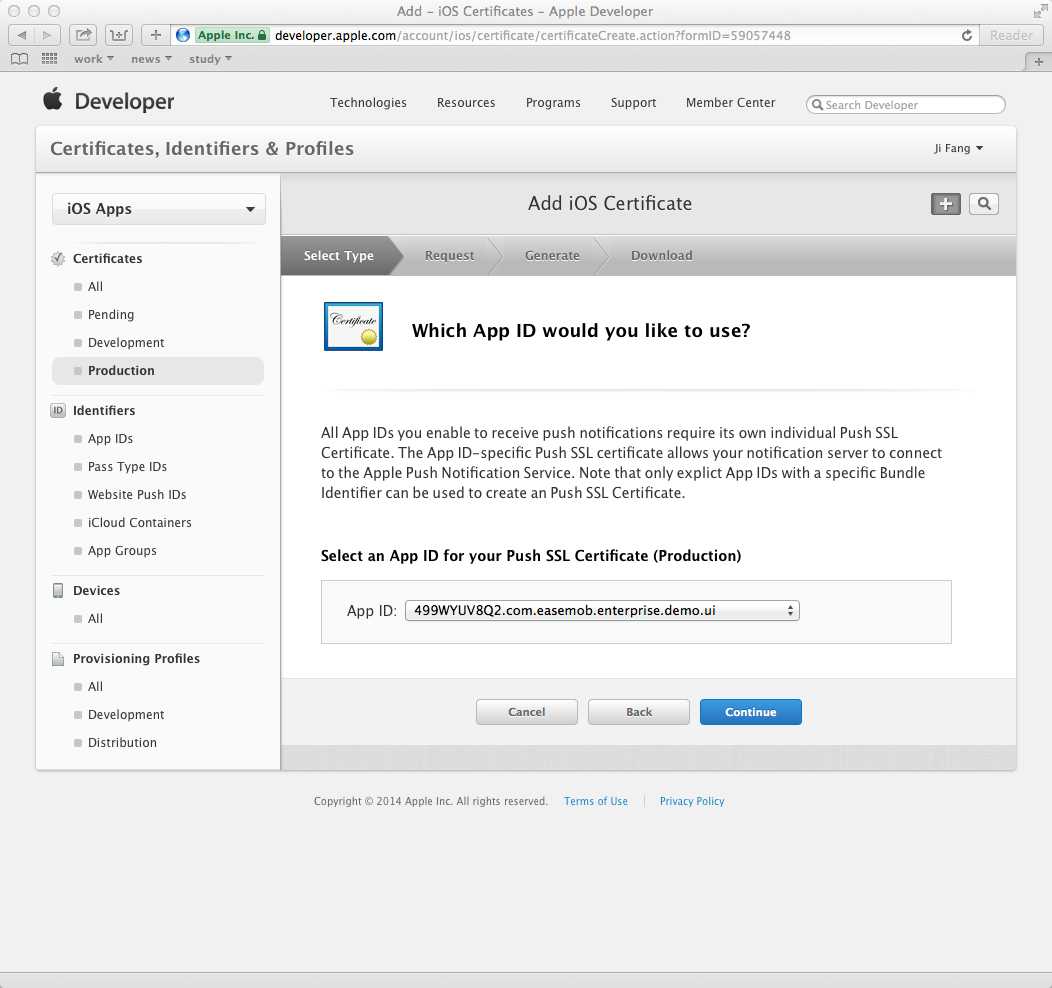Viewport: 1052px width, 988px height.
Task: Click the Provisioning Profiles document icon
Action: (x=58, y=659)
